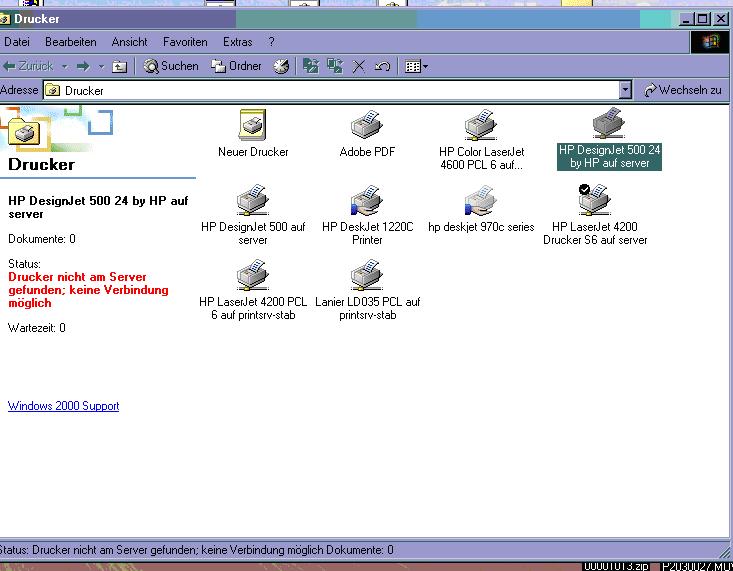This screenshot has width=733, height=571.
Task: Expand the forward button history dropdown
Action: pos(101,67)
